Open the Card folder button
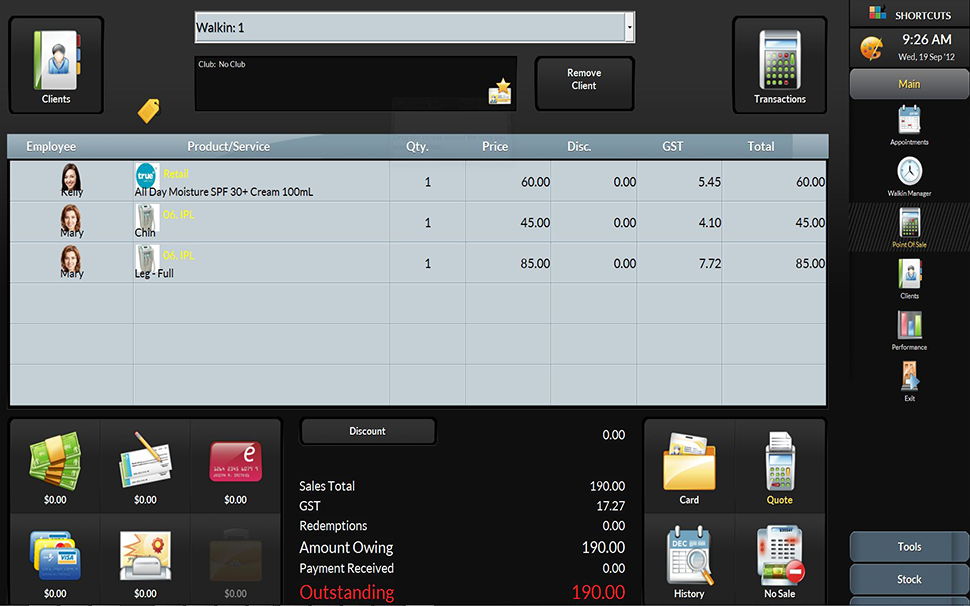Screen dimensions: 970x606 click(689, 467)
